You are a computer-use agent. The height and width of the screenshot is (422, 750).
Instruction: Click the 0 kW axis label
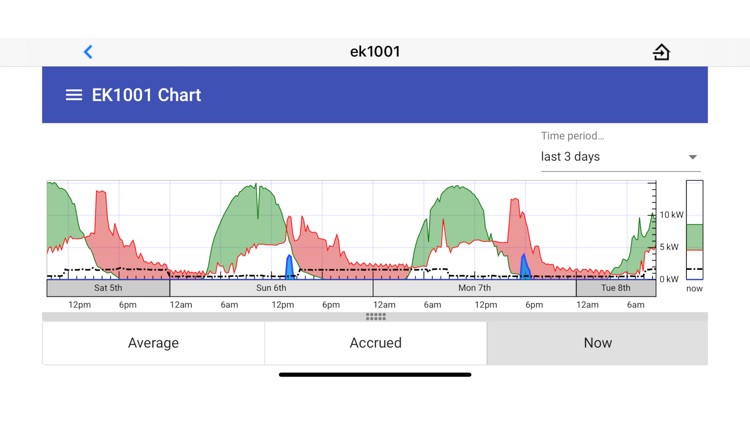coord(669,279)
